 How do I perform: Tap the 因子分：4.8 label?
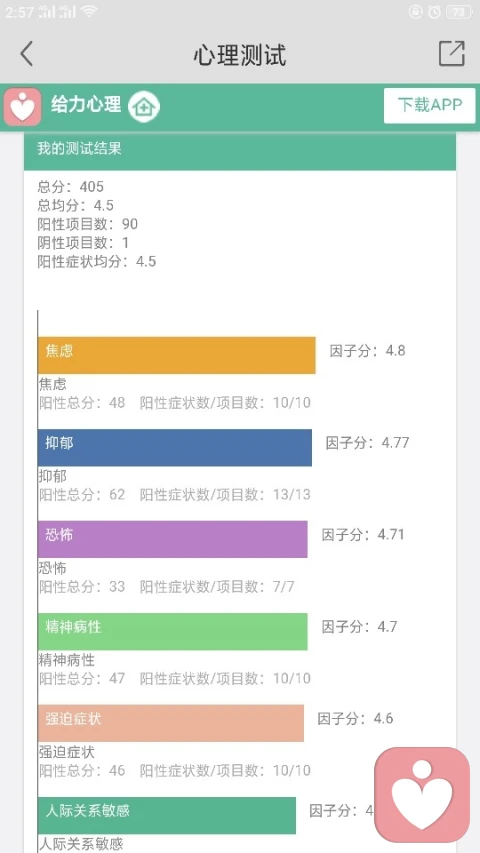(368, 350)
